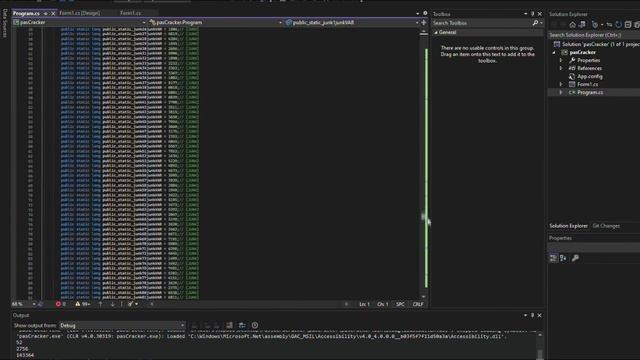640x360 pixels.
Task: Click the split editor button
Action: pos(424,22)
